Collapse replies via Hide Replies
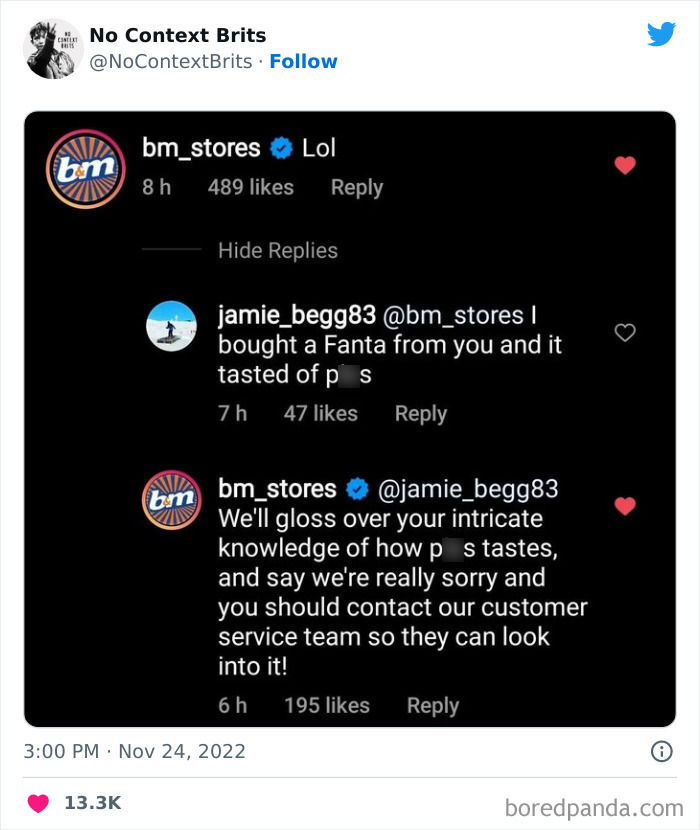This screenshot has width=700, height=830. (277, 250)
